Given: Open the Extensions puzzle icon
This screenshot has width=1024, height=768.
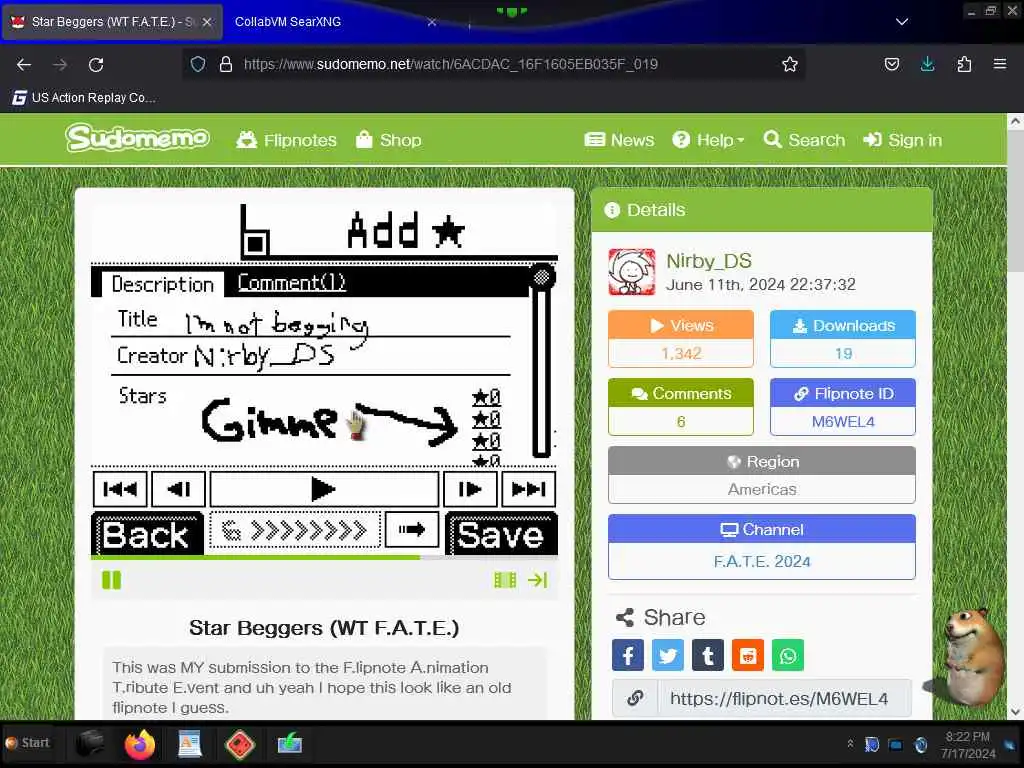Looking at the screenshot, I should [x=964, y=64].
